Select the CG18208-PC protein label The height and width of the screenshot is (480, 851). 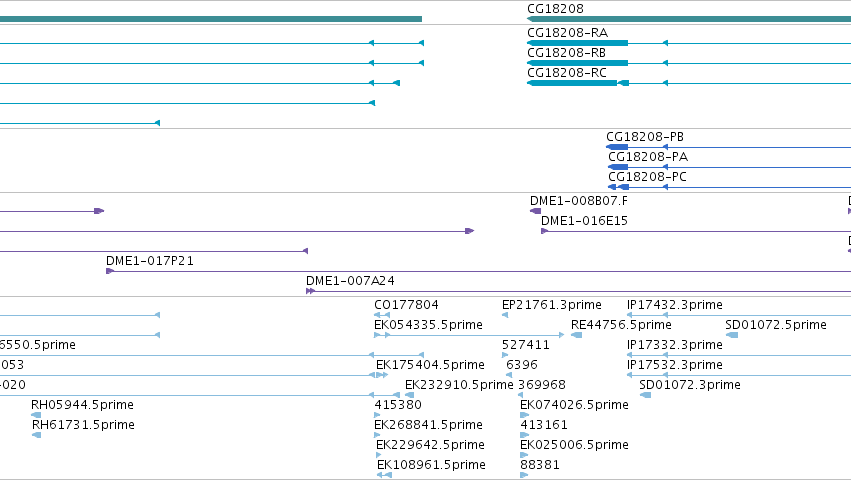pyautogui.click(x=647, y=177)
